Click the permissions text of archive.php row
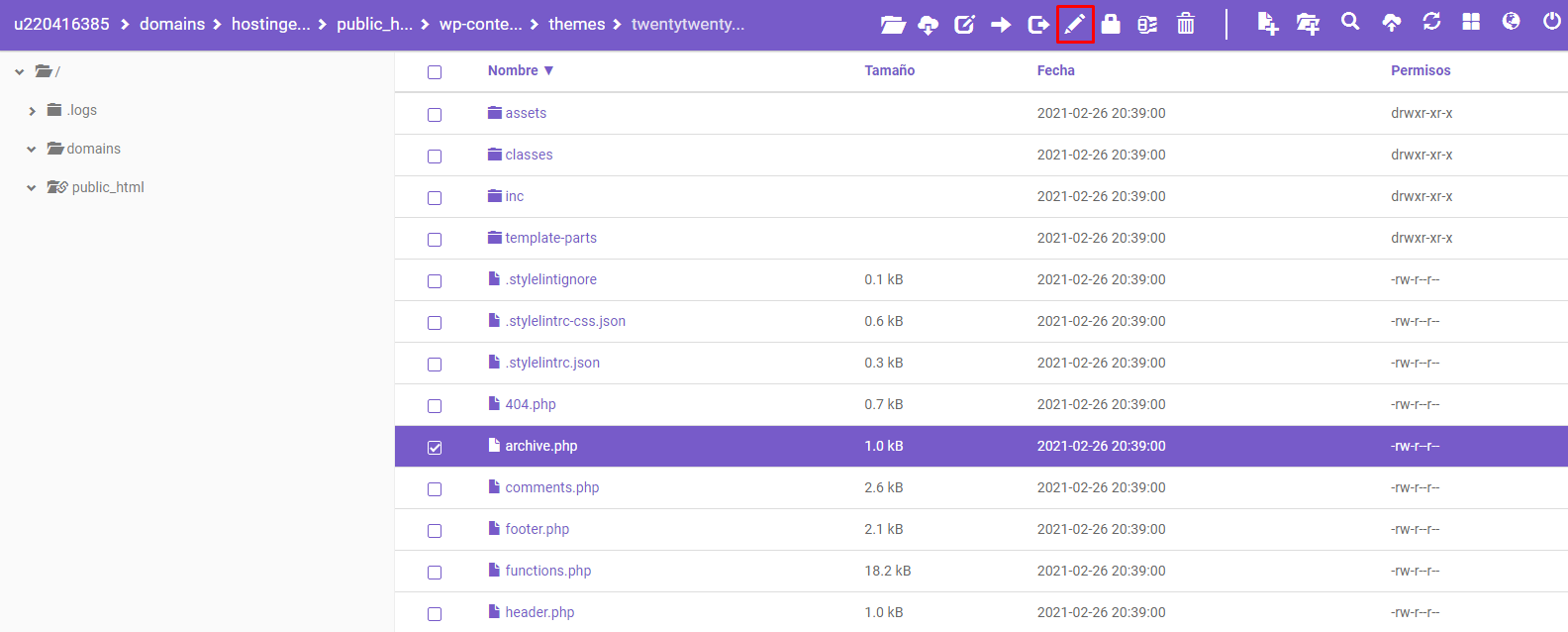Viewport: 1568px width, 632px height. (x=1416, y=446)
